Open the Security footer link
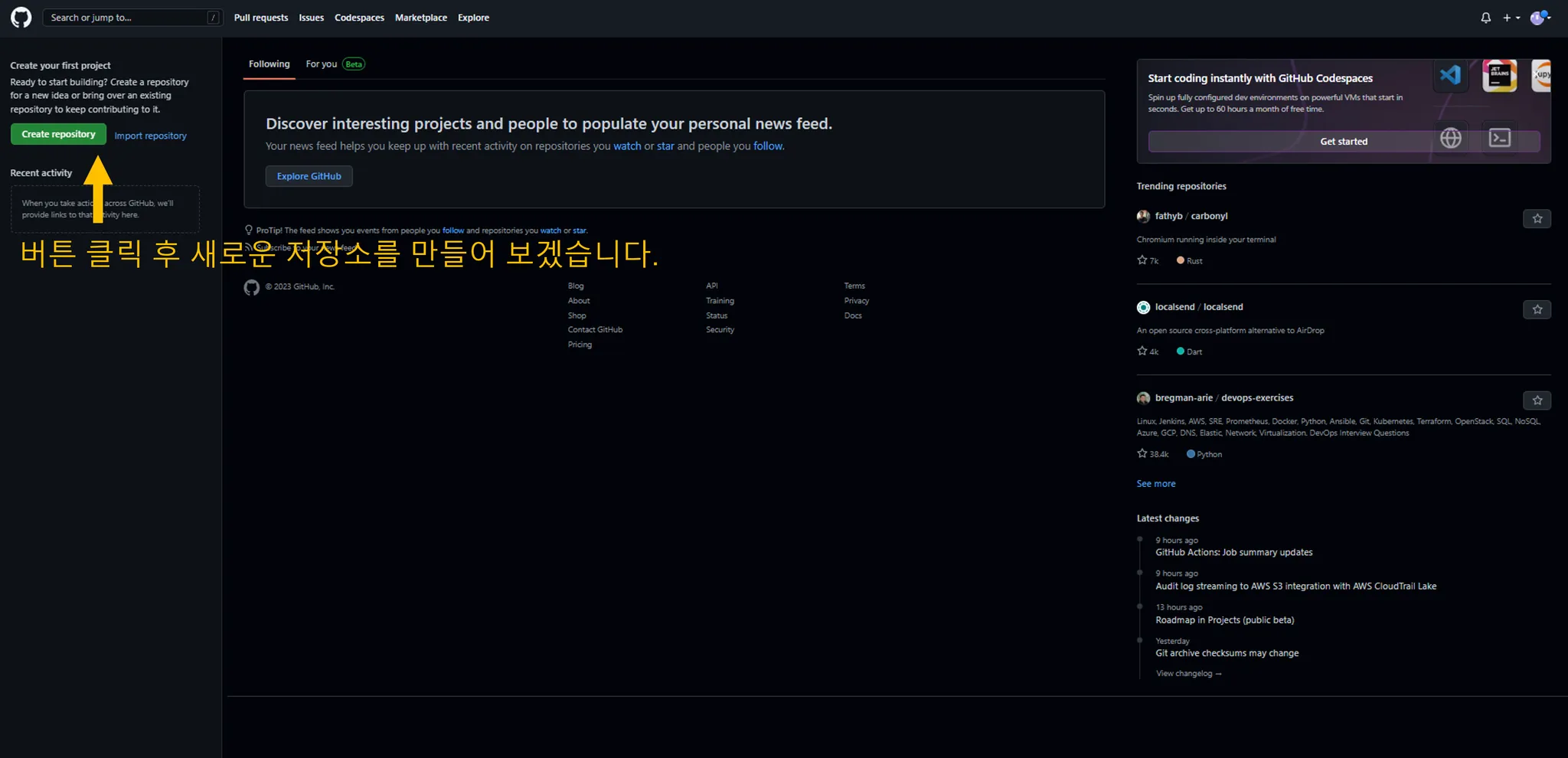The height and width of the screenshot is (758, 1568). coord(720,330)
